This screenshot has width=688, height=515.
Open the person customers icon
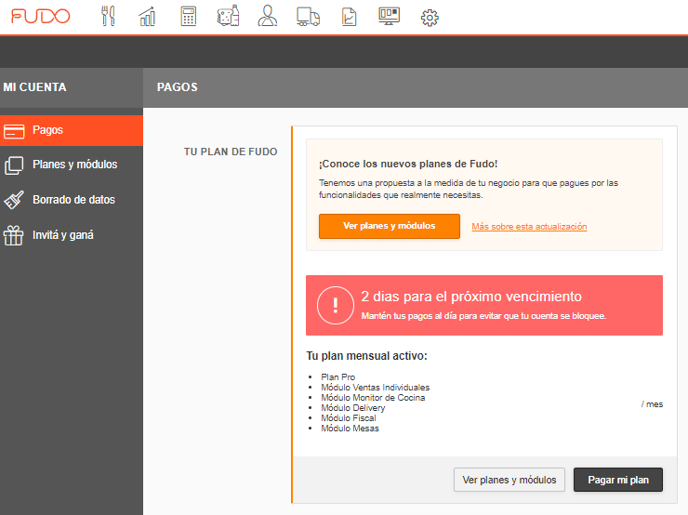[267, 16]
